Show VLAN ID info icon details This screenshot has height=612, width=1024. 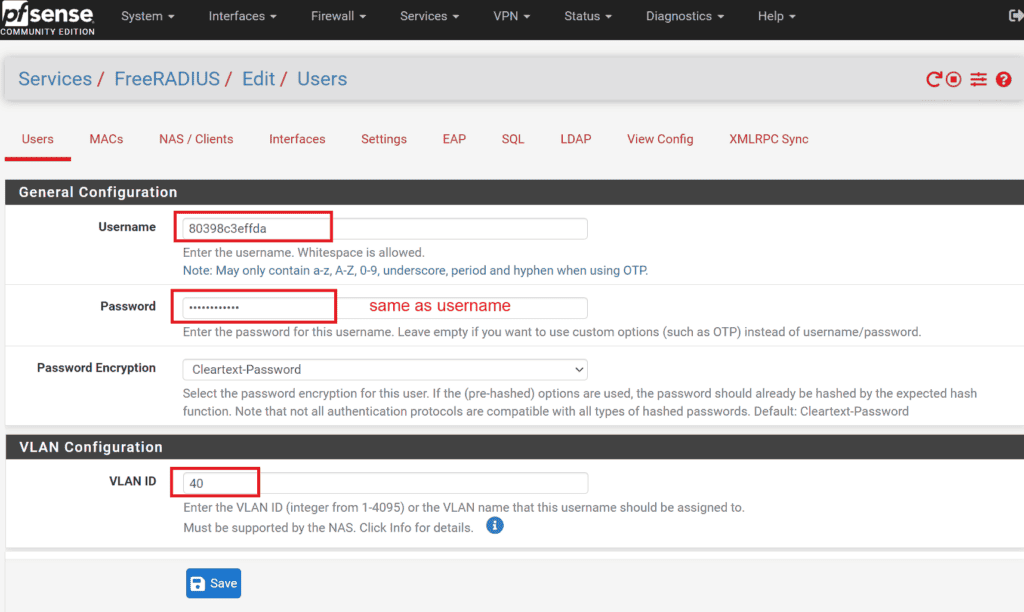tap(494, 526)
